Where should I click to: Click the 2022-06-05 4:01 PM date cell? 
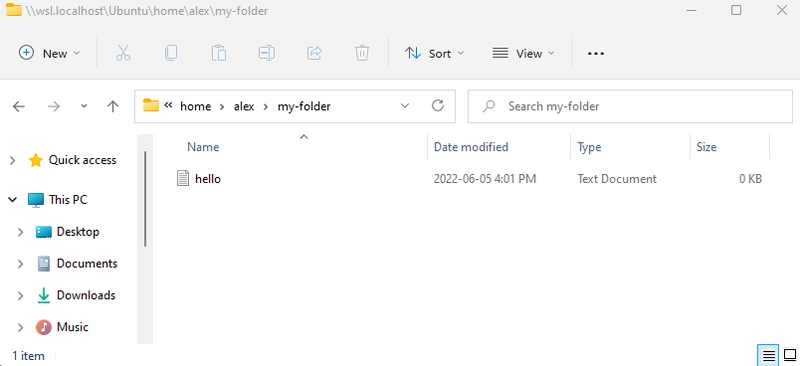(485, 179)
